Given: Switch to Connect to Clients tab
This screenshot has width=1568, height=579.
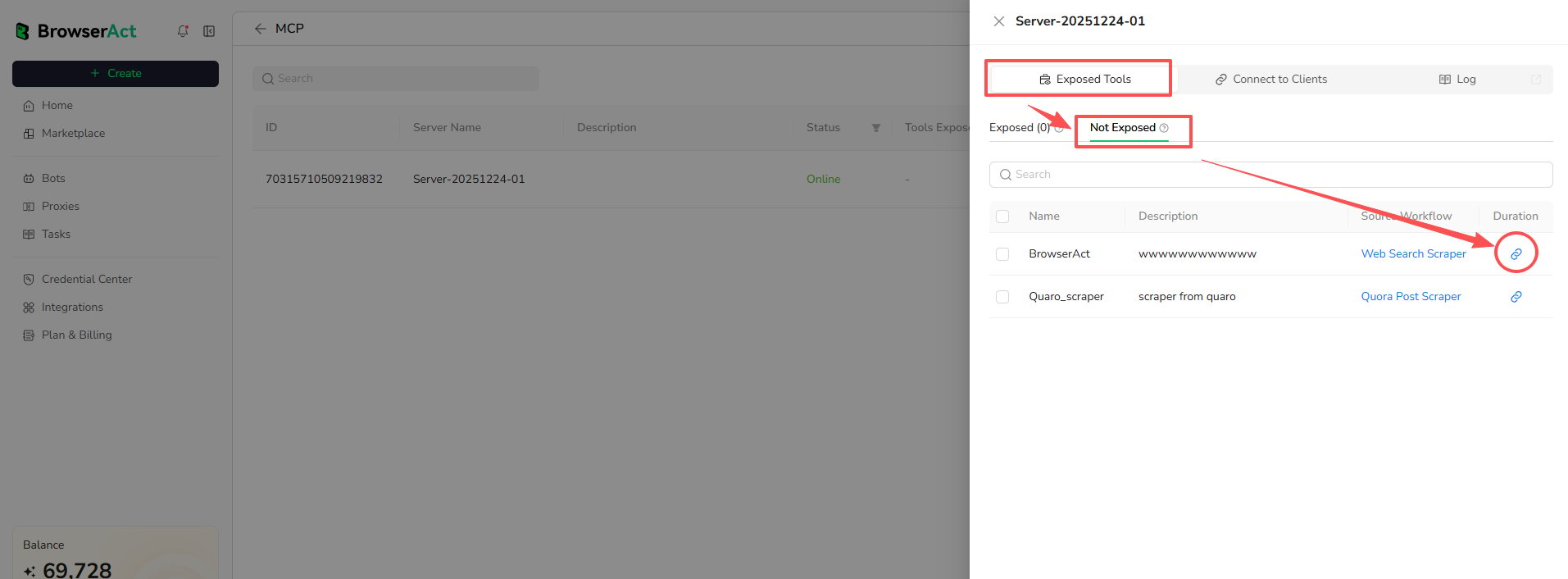Looking at the screenshot, I should pos(1270,80).
